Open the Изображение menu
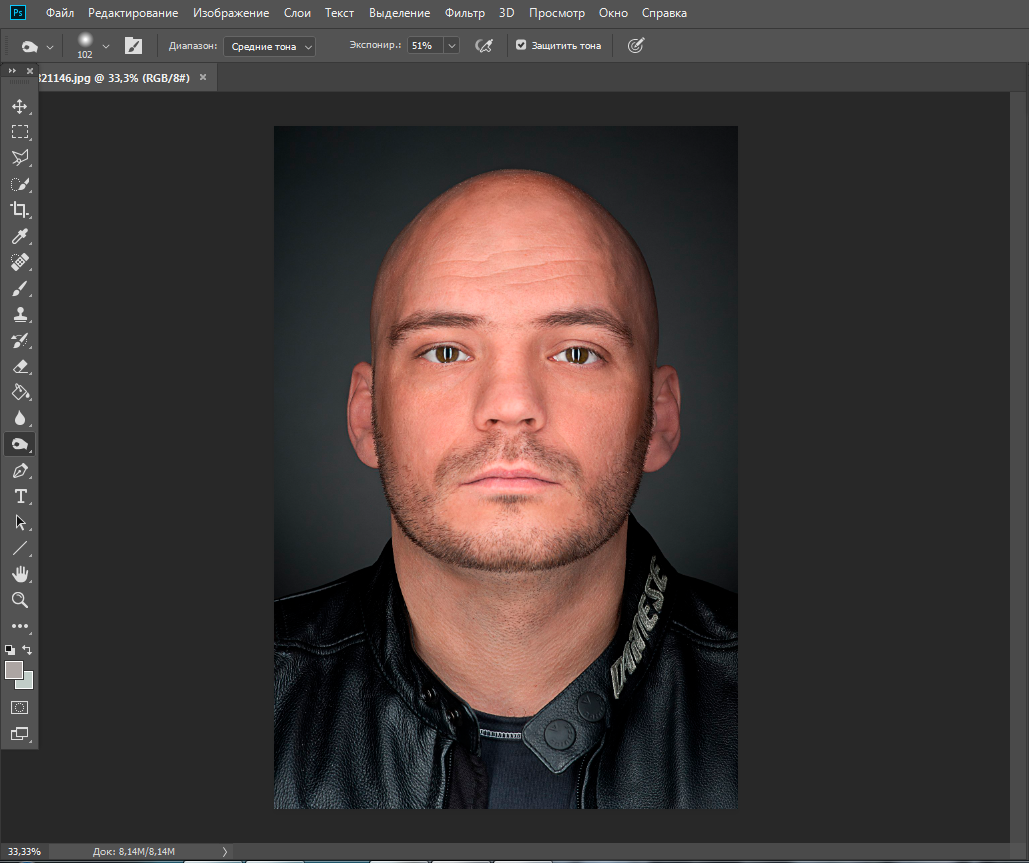The image size is (1029, 863). click(x=231, y=13)
